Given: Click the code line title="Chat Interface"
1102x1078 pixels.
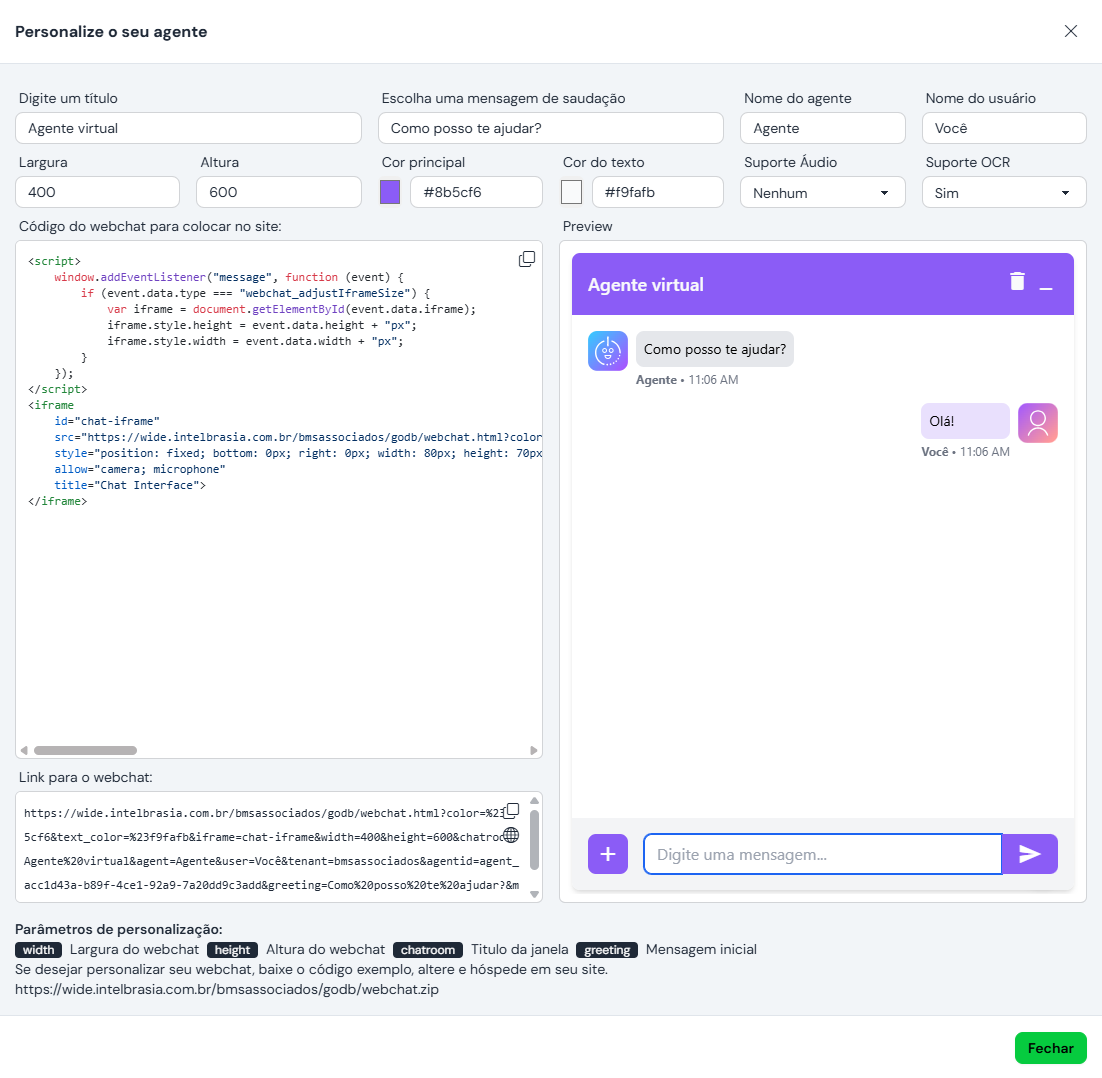Looking at the screenshot, I should 130,485.
